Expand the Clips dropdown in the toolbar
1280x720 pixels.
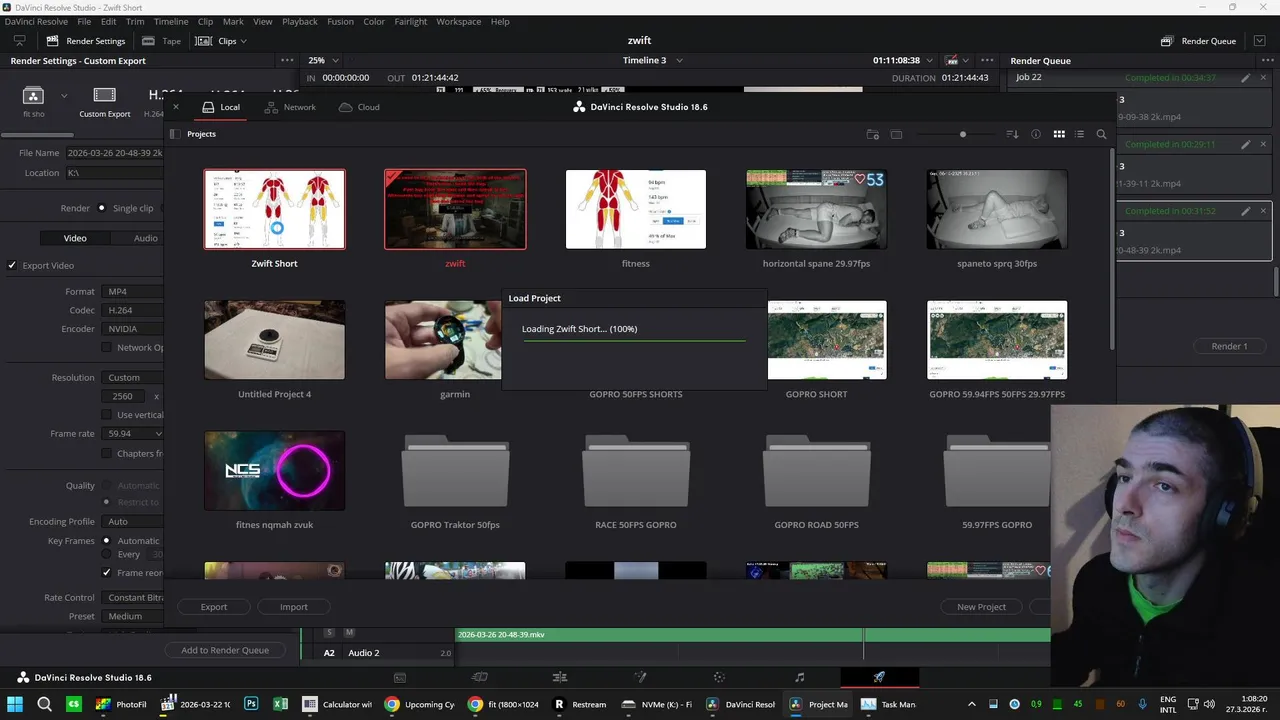point(243,41)
